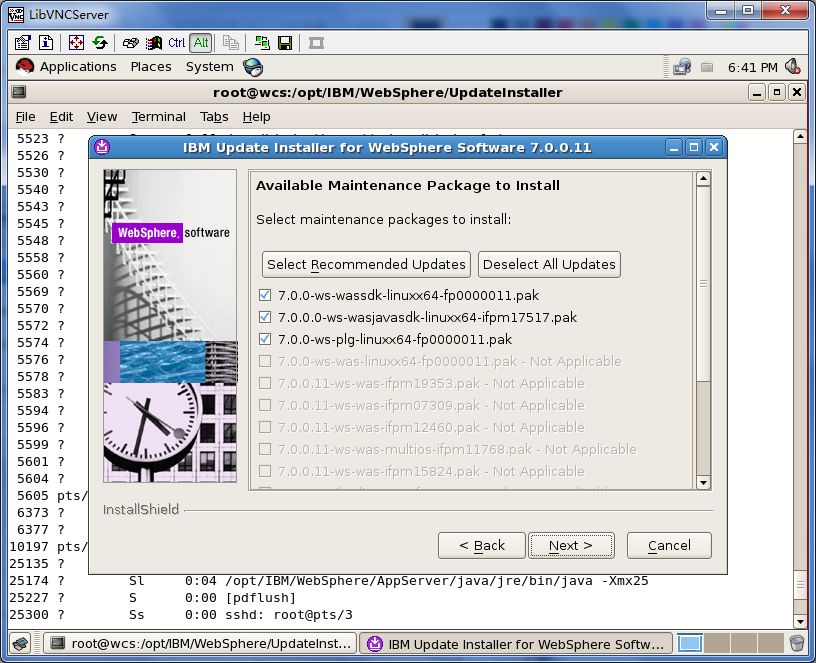Screen dimensions: 816x663
Task: Open terminal Edit menu
Action: tap(61, 117)
